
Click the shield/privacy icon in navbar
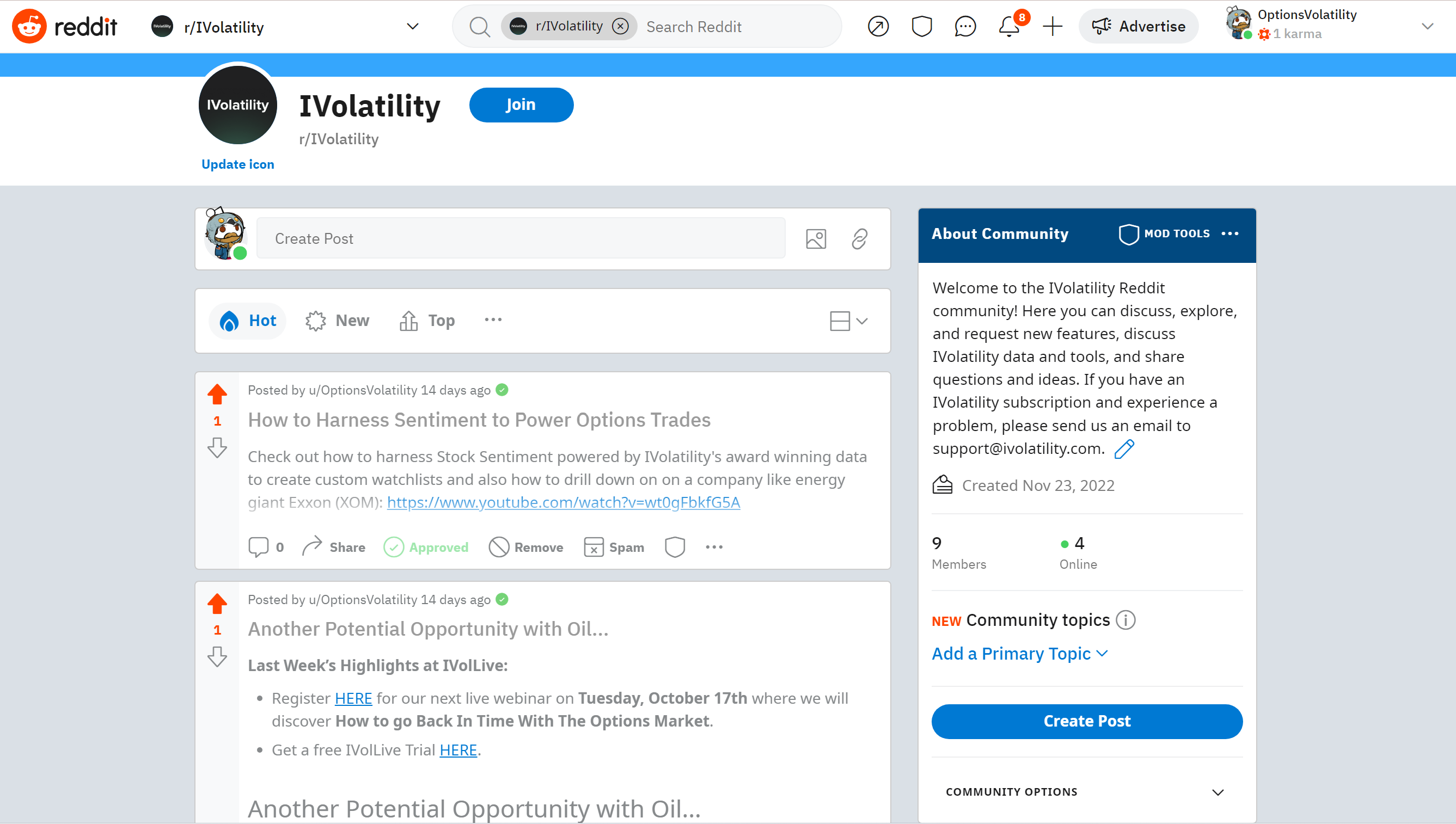921,27
